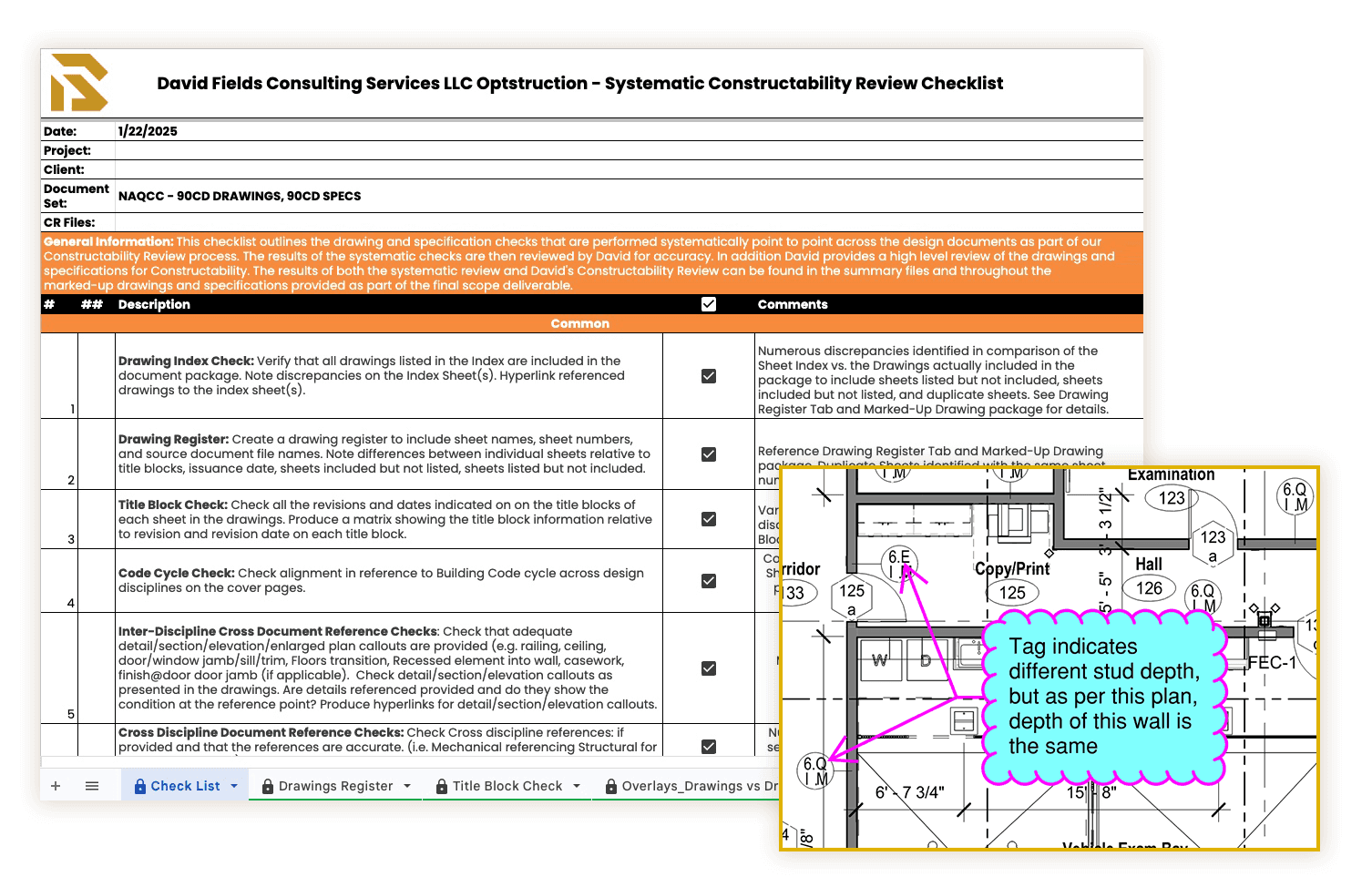1372x887 pixels.
Task: Switch to the Overlays_Drawings sheet tab
Action: coord(688,786)
